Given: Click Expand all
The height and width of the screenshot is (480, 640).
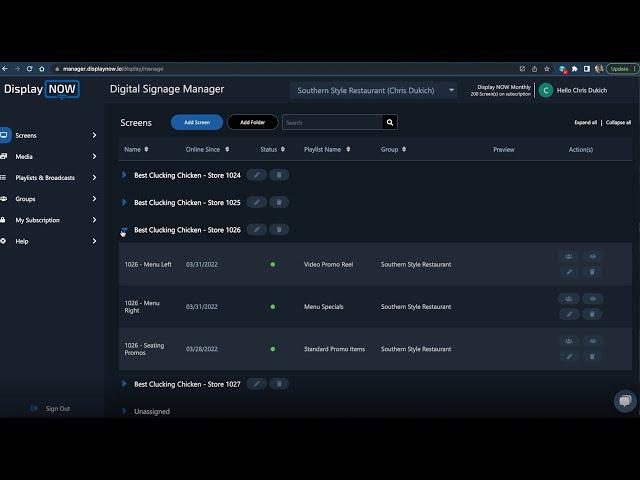Looking at the screenshot, I should [x=586, y=122].
